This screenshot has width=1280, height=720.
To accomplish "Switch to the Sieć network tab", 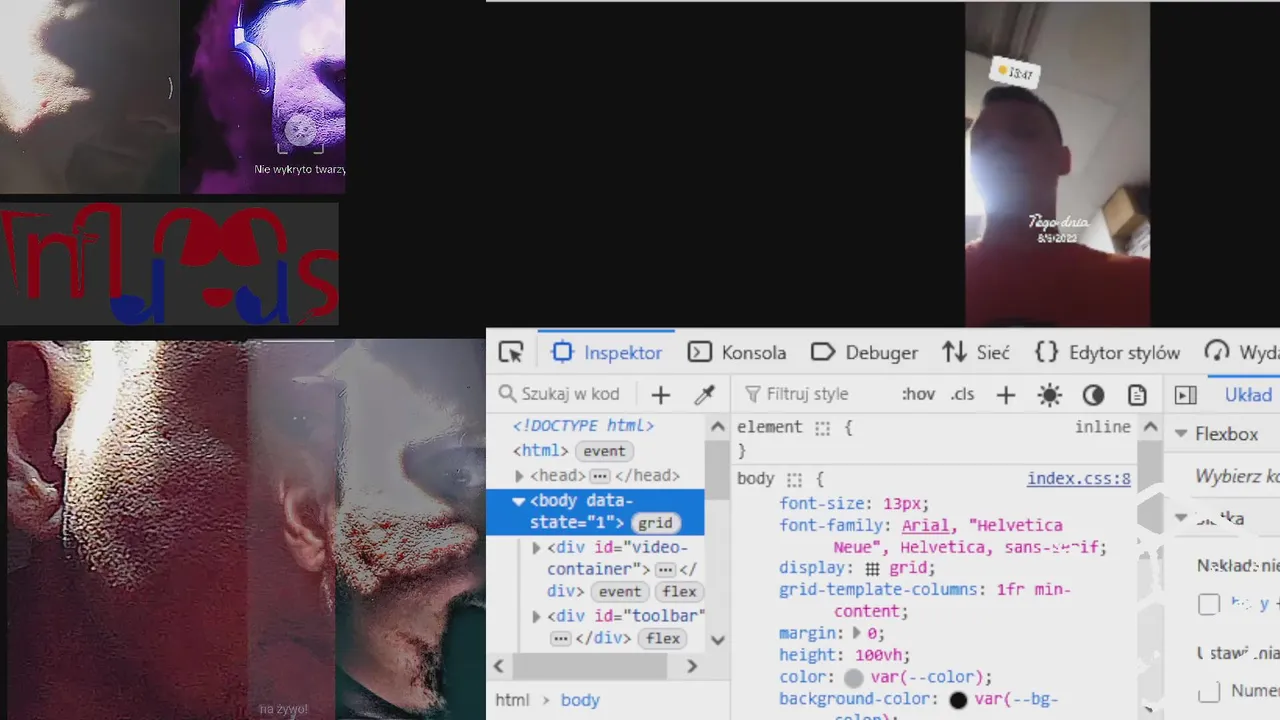I will tap(976, 352).
